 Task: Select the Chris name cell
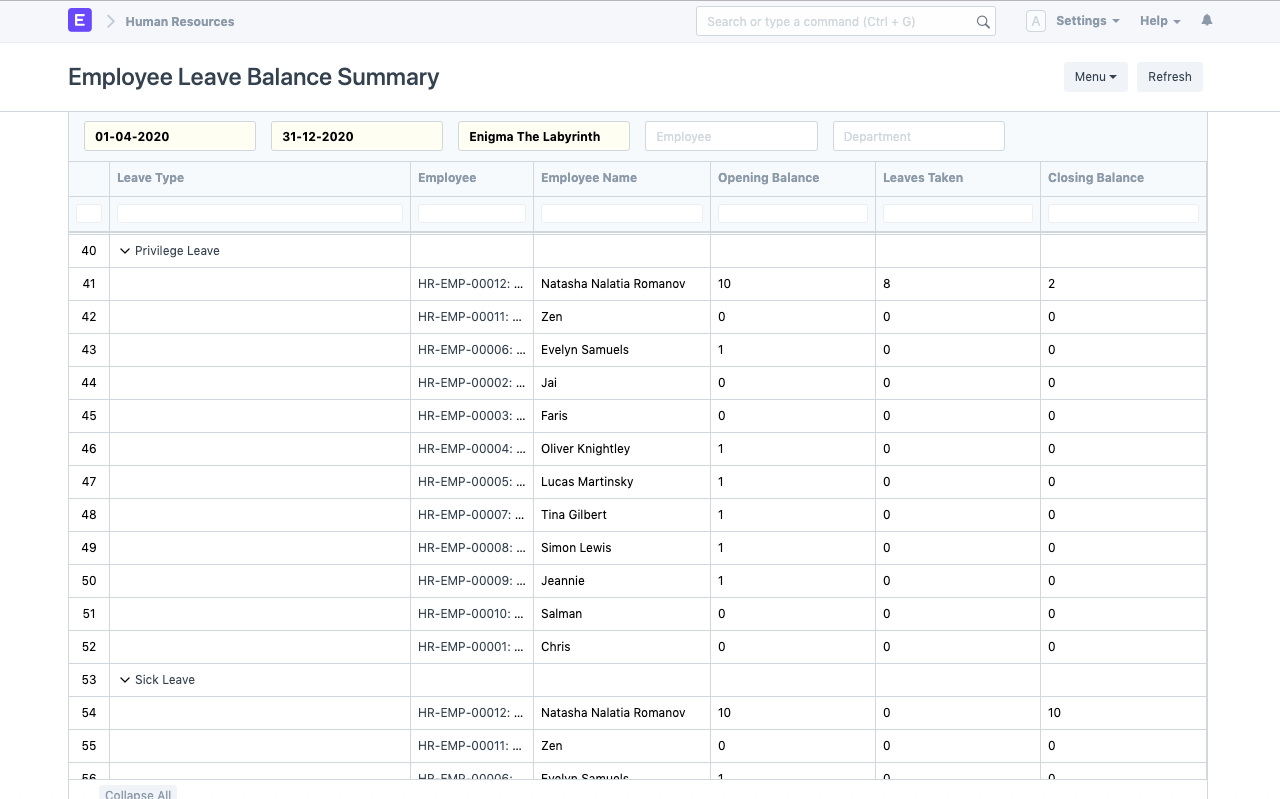click(622, 647)
